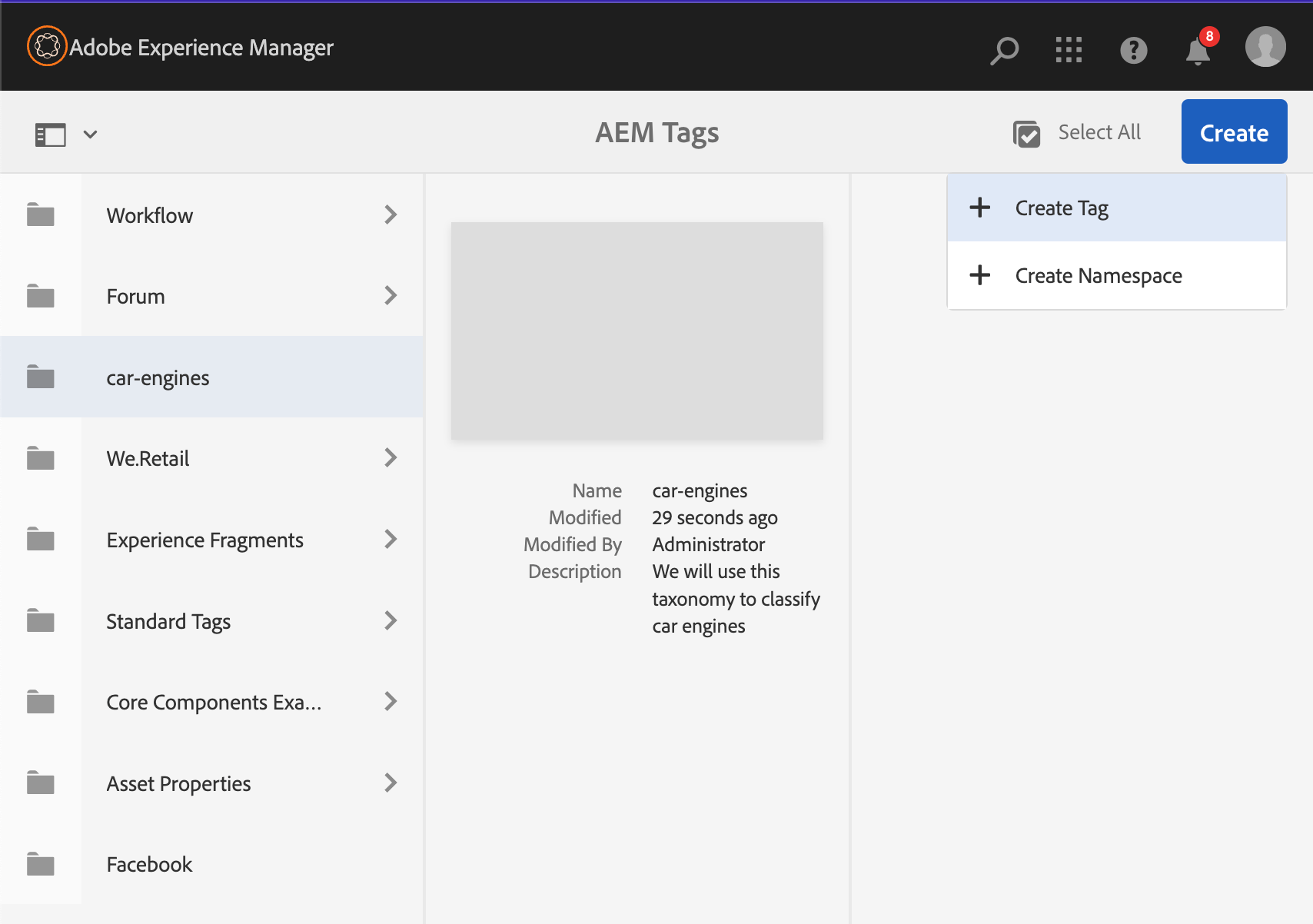
Task: Click the AEM Tags page title
Action: pos(657,133)
